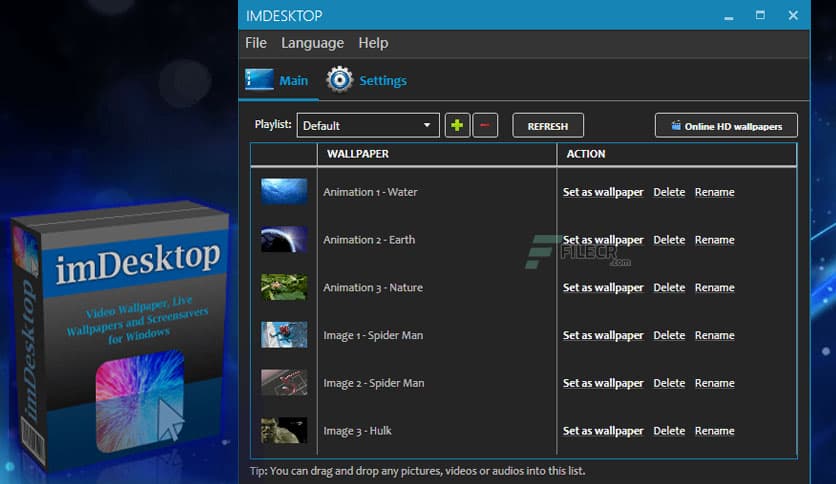The height and width of the screenshot is (484, 836).
Task: Rename Animation 1 - Water
Action: tap(714, 192)
